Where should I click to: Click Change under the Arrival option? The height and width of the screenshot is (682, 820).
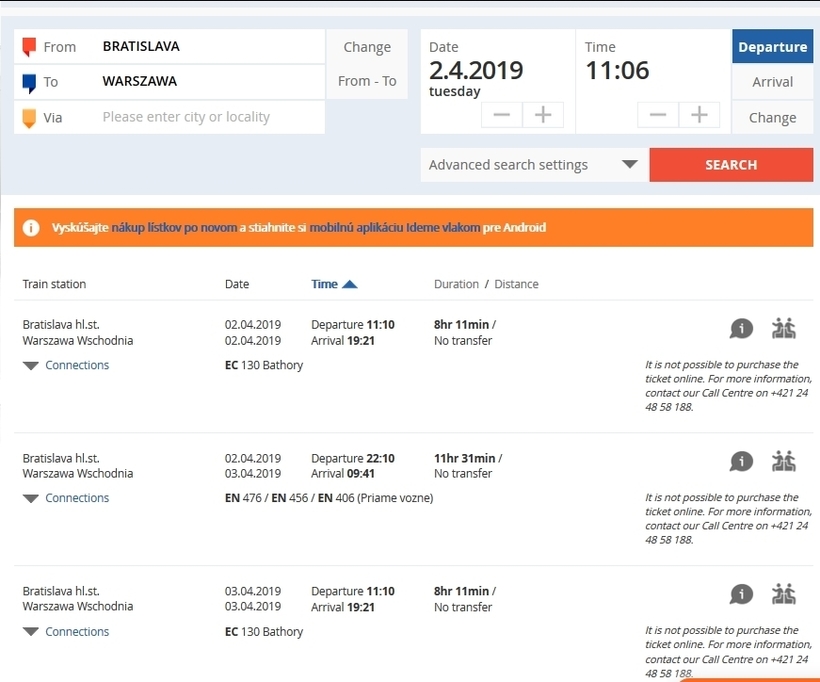pyautogui.click(x=772, y=118)
